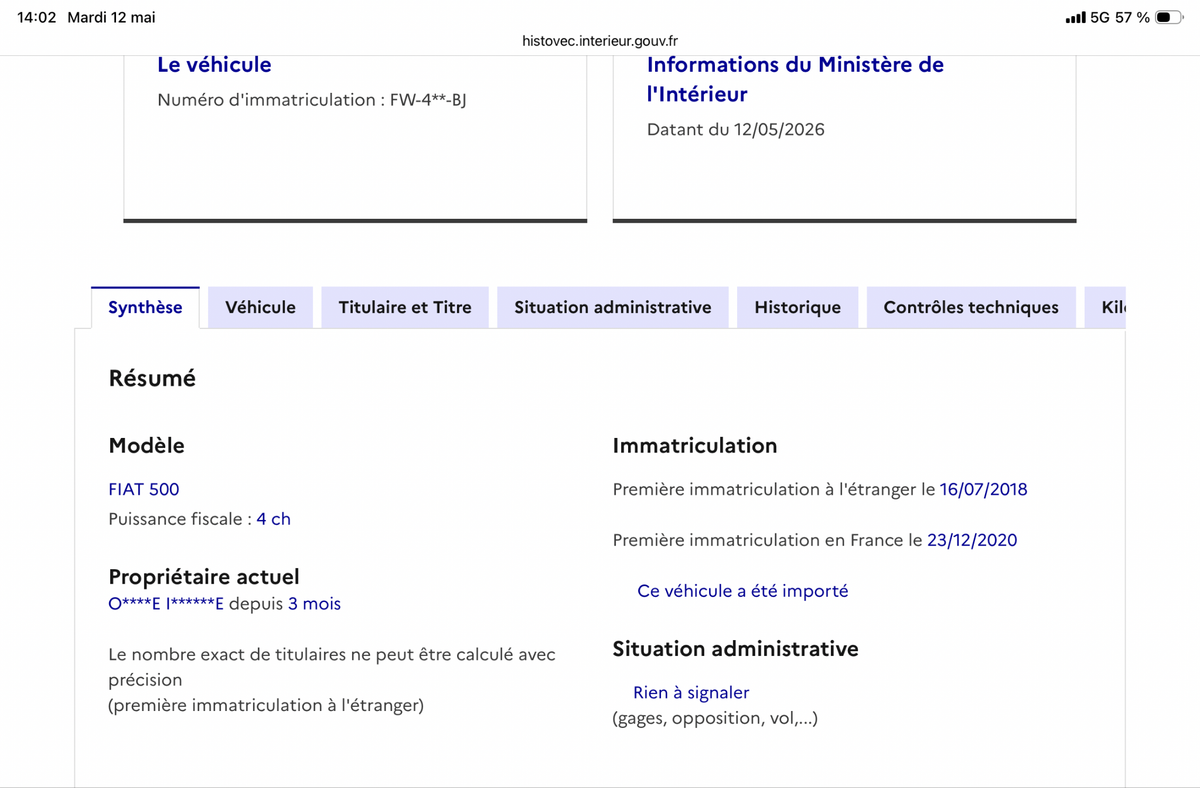Open the Synthèse tab
This screenshot has width=1200, height=788.
(x=145, y=307)
